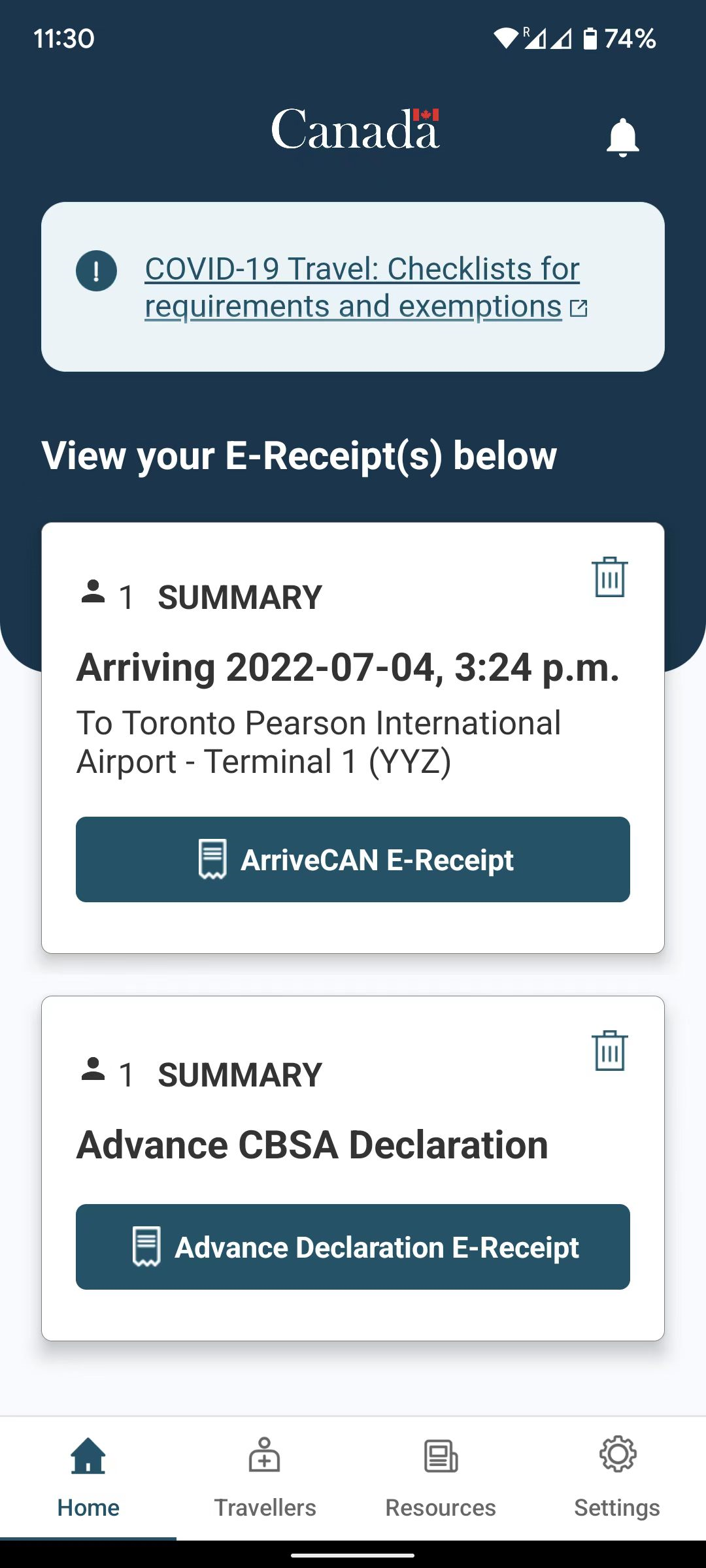This screenshot has width=706, height=1568.
Task: Tap the exclamation info icon in the COVID-19 banner
Action: [96, 270]
